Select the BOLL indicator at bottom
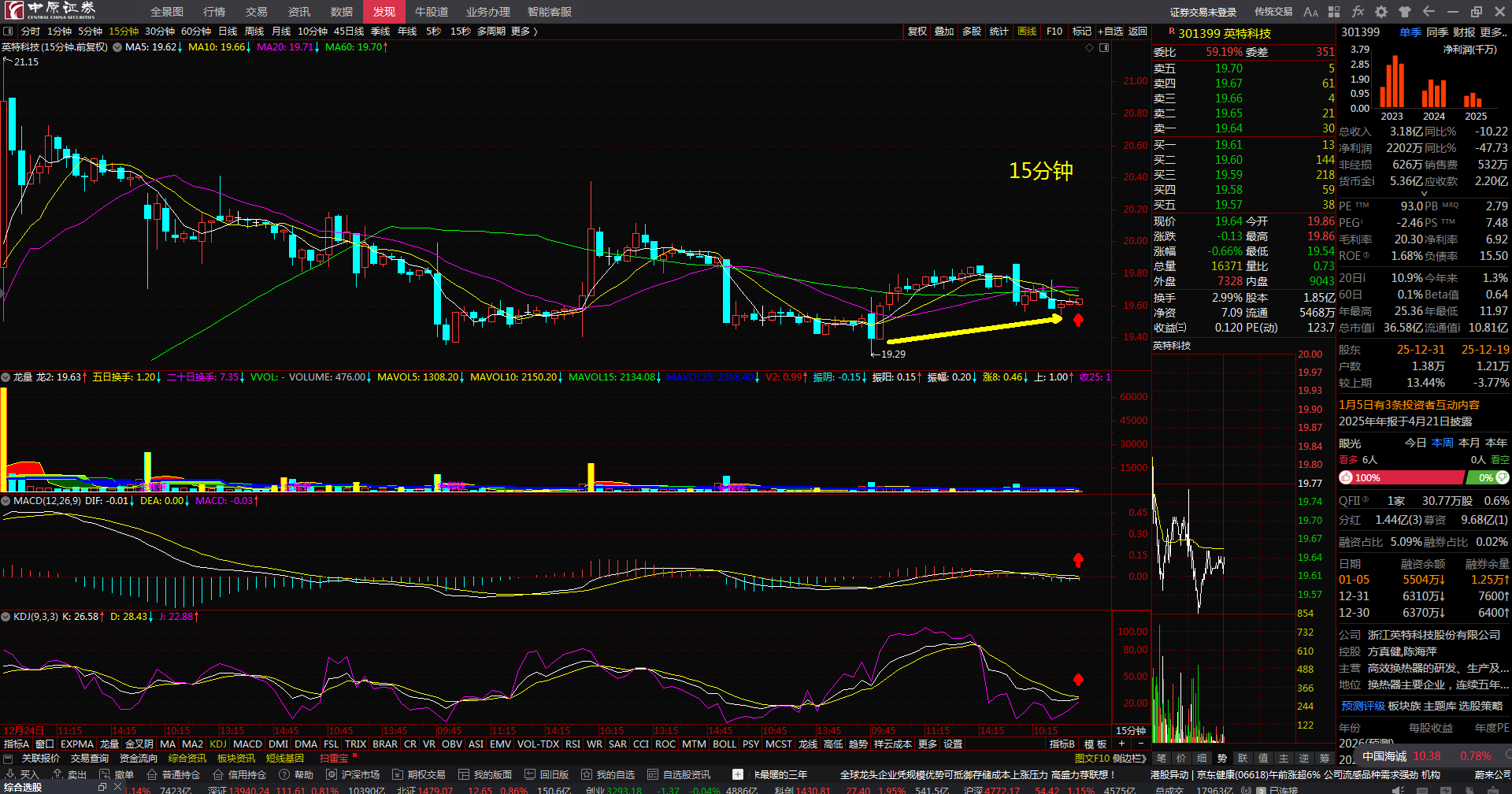The image size is (1512, 794). click(x=724, y=744)
